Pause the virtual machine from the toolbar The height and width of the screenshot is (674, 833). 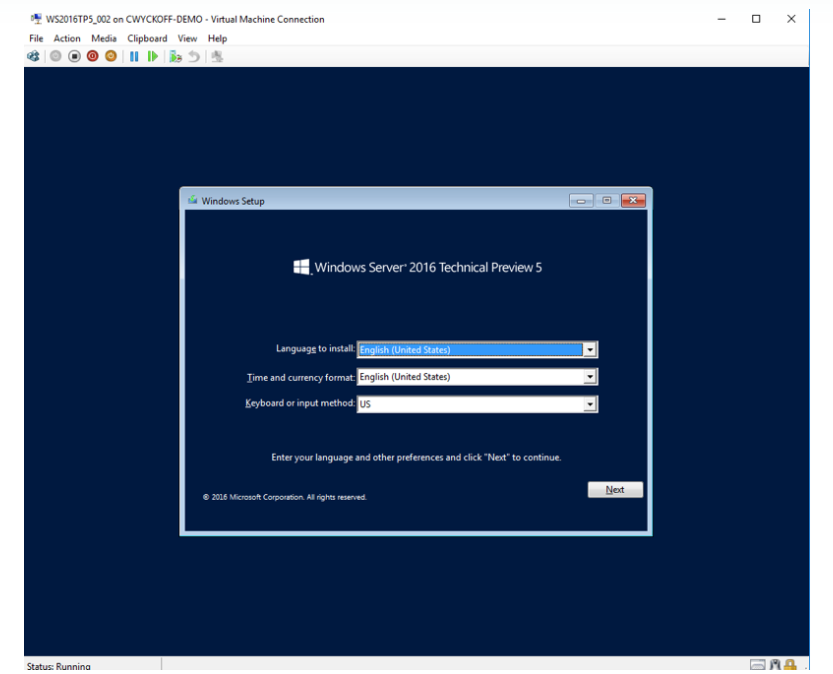(134, 57)
